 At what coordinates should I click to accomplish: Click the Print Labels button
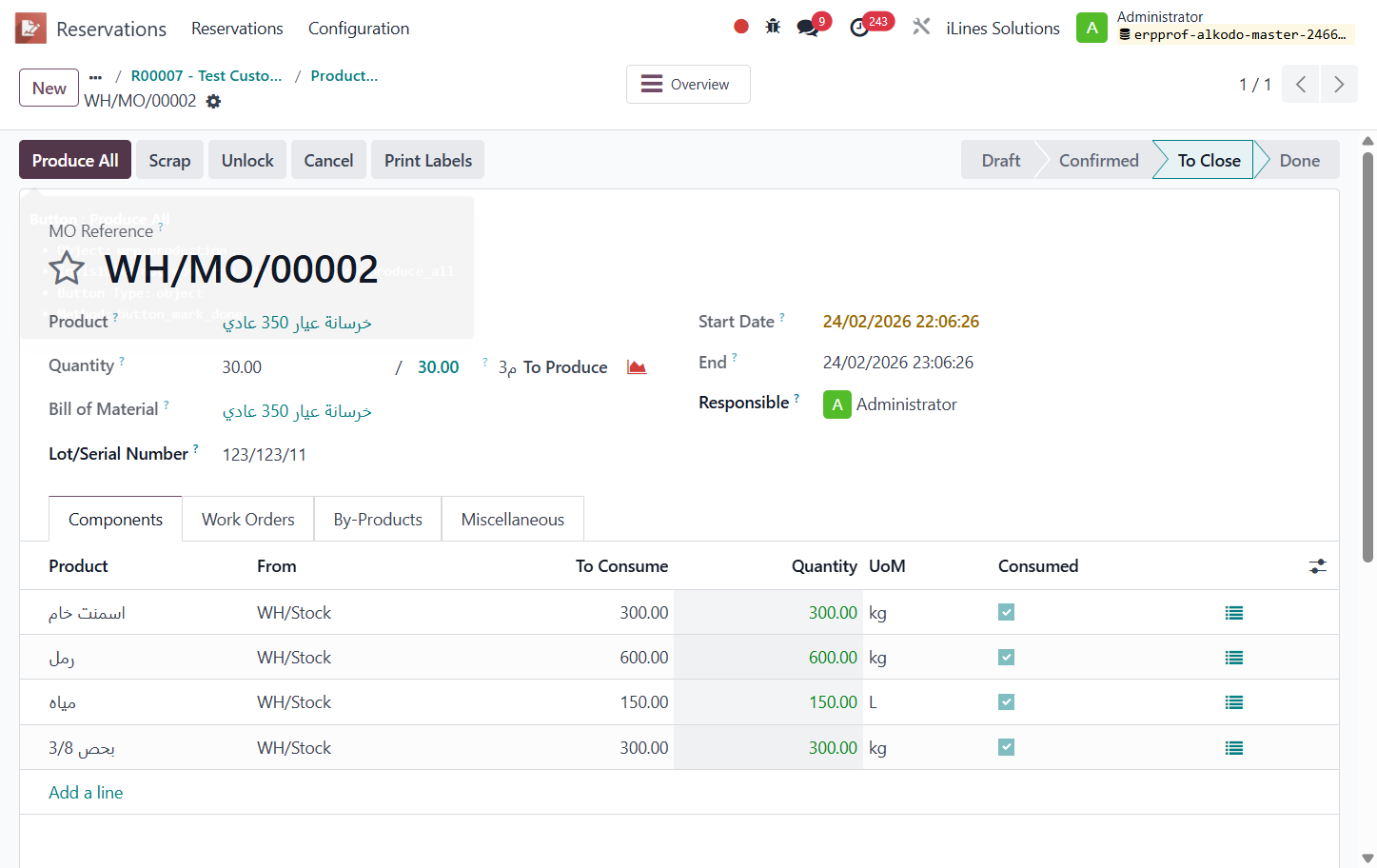pos(427,160)
